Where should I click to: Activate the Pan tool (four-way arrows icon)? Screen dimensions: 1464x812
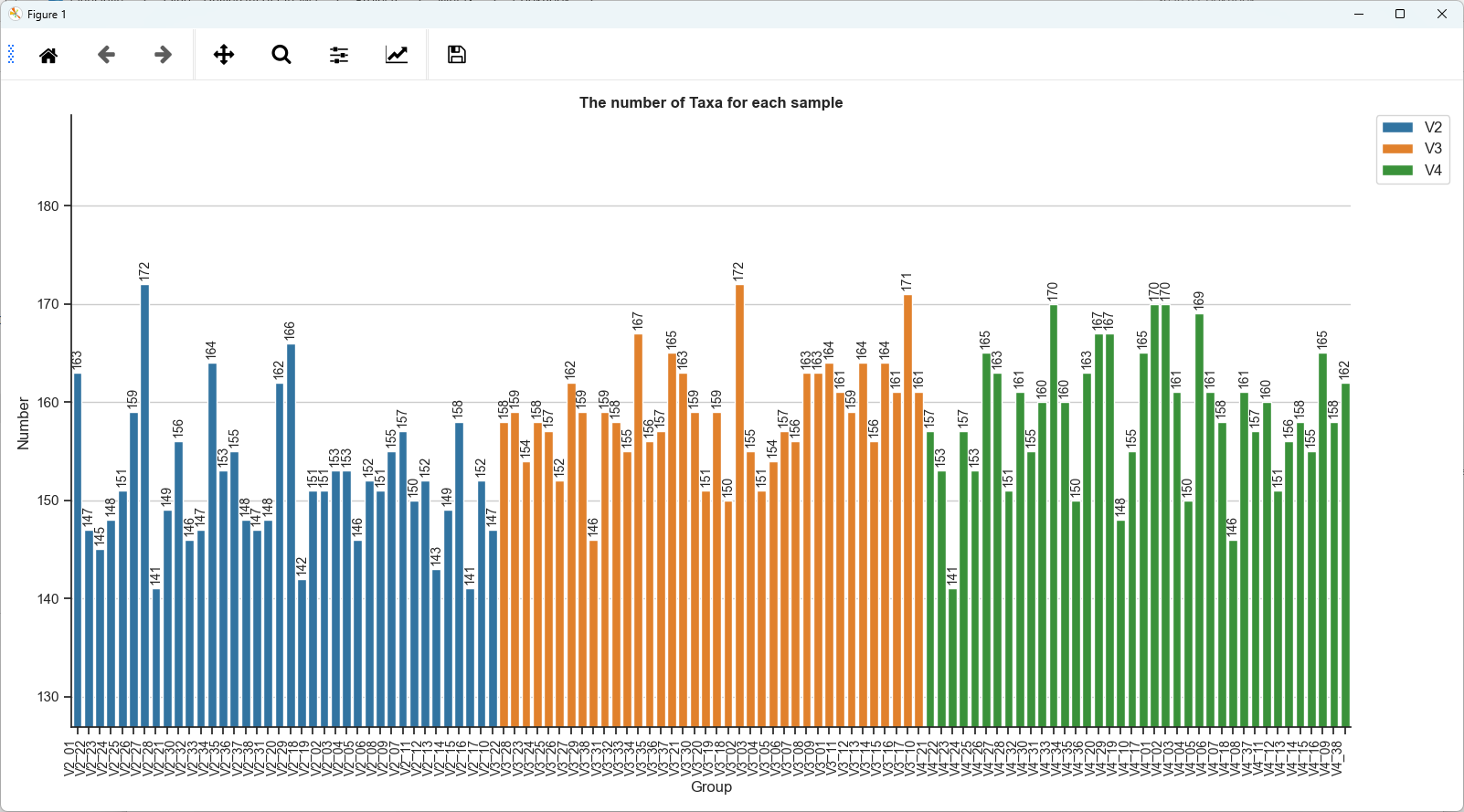tap(224, 55)
